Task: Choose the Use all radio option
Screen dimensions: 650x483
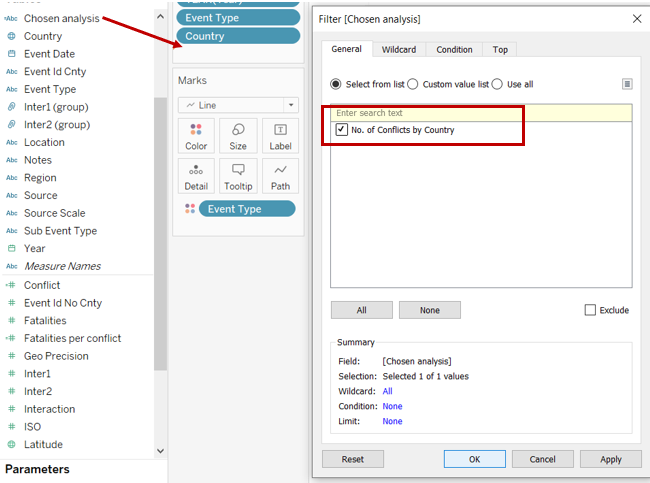Action: click(497, 84)
